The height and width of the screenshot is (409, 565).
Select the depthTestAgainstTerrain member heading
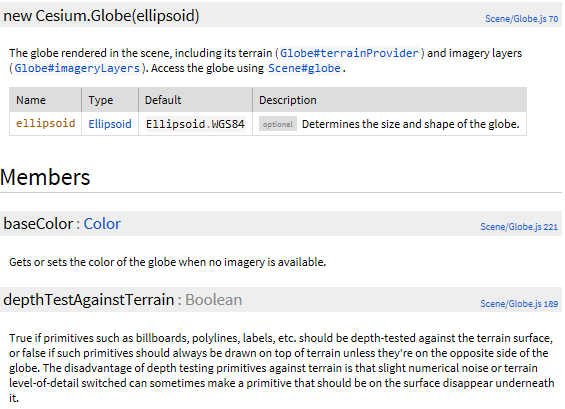[89, 300]
